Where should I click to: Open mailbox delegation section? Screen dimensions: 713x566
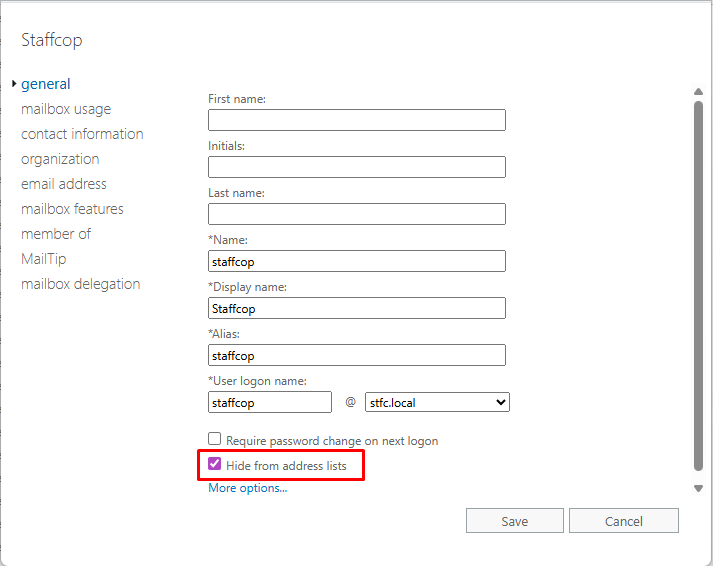tap(80, 284)
